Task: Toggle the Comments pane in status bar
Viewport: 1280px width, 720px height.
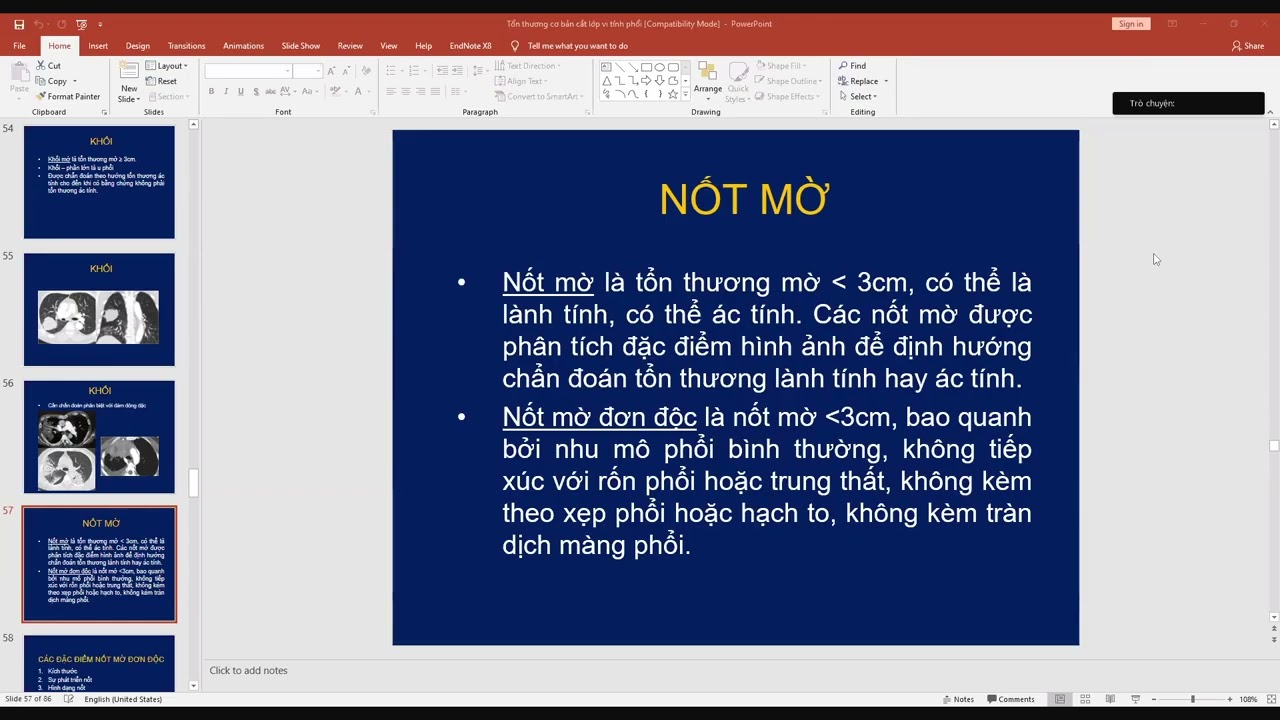Action: (x=1010, y=699)
